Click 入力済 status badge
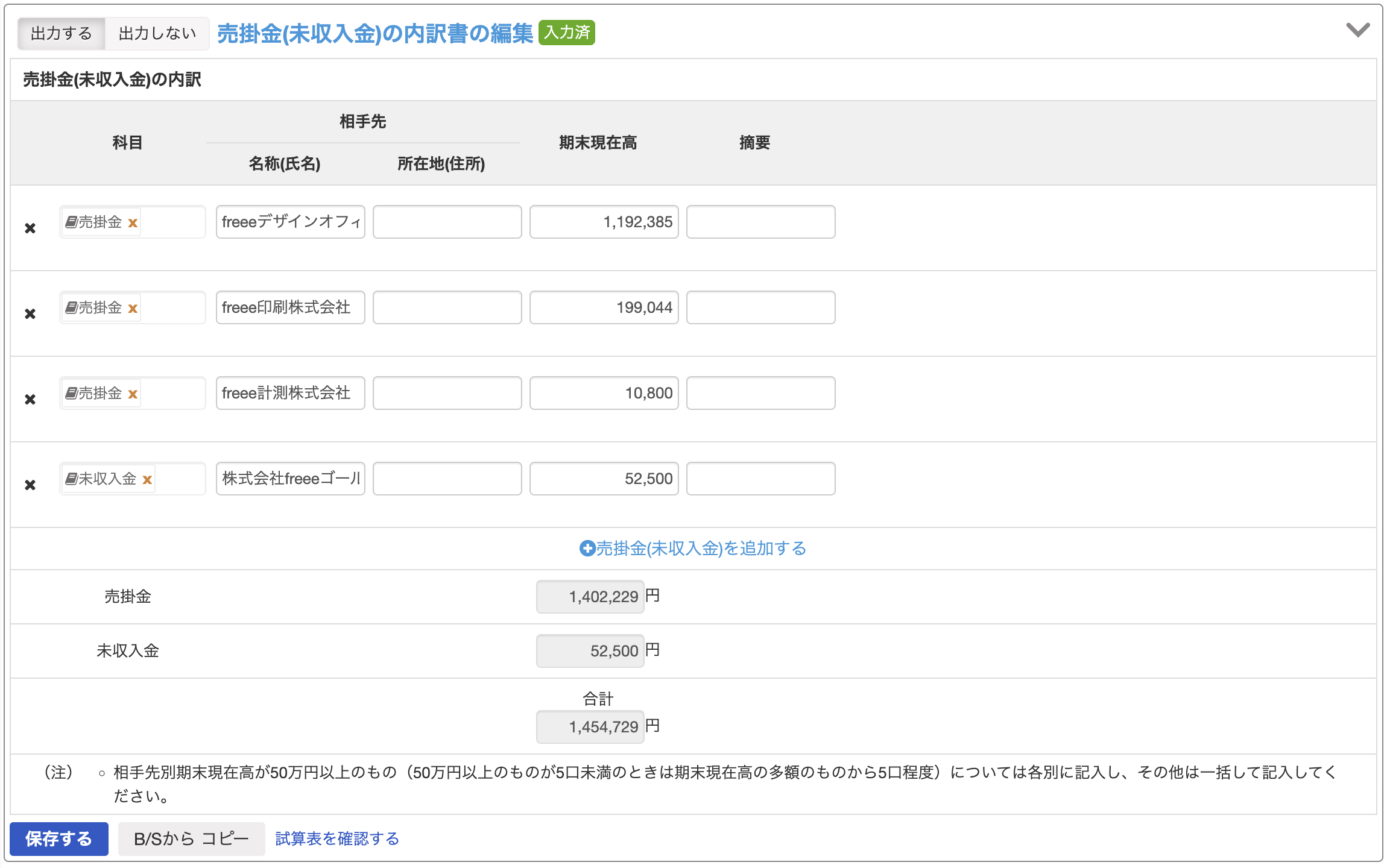Screen dimensions: 1387x868 (567, 33)
